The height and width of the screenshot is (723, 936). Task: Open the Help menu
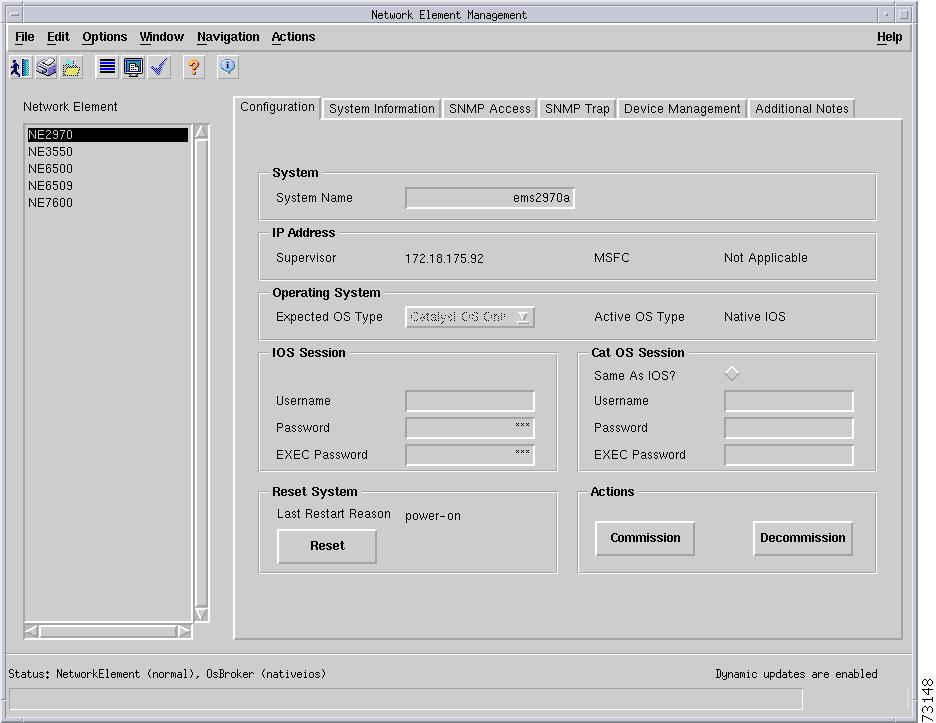[x=889, y=37]
